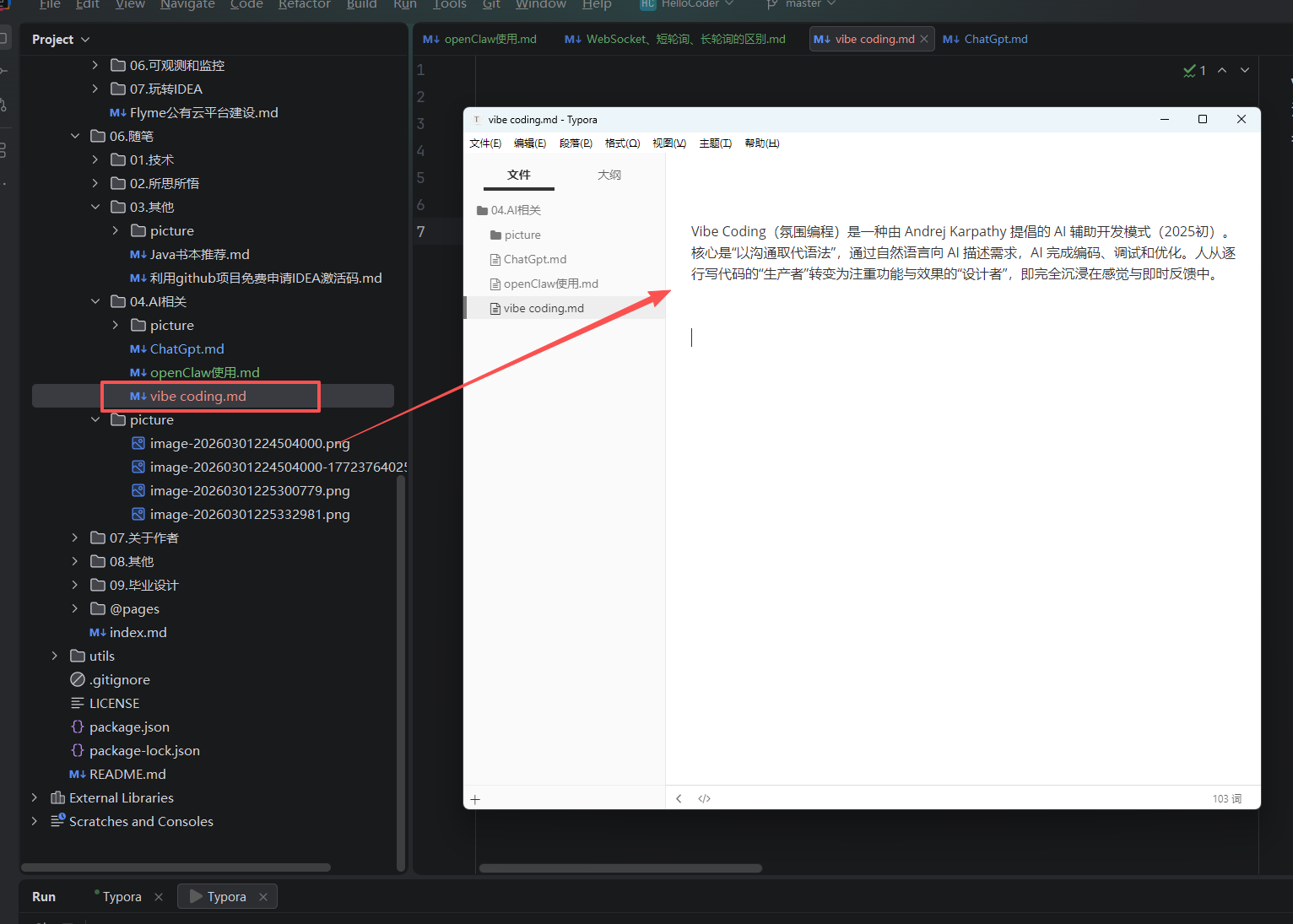Open image-20260301225300779.png in project tree

249,490
